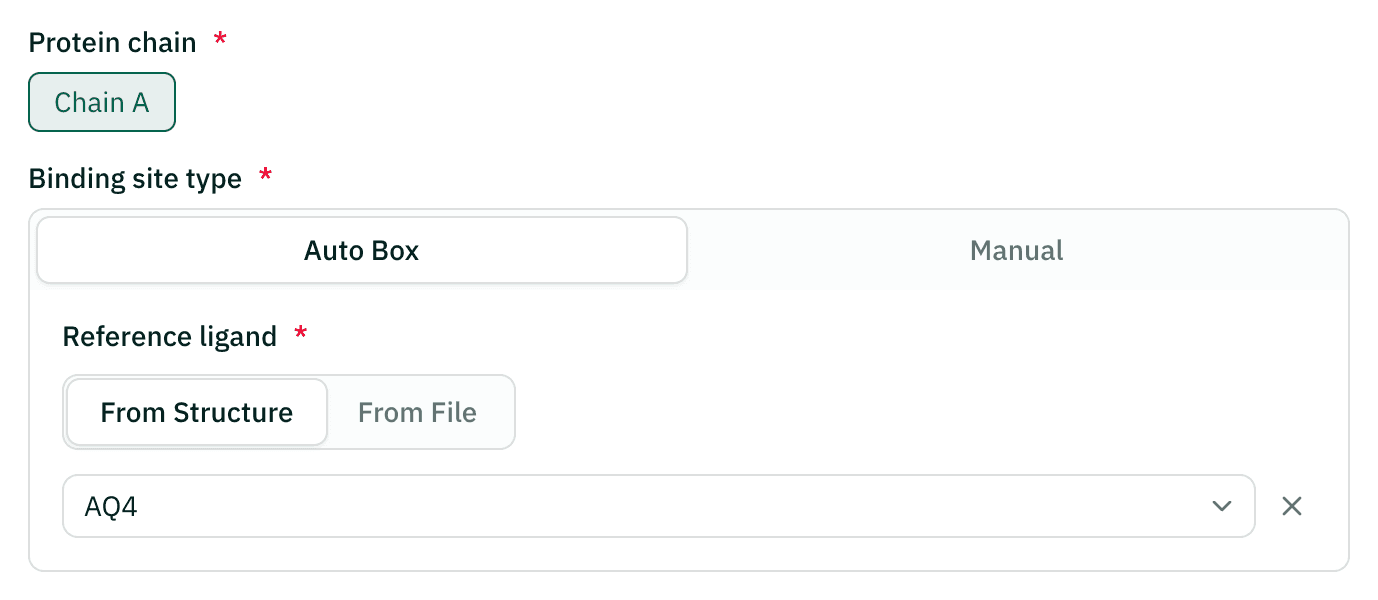Pick From File for reference ligand
The image size is (1378, 600).
point(418,412)
